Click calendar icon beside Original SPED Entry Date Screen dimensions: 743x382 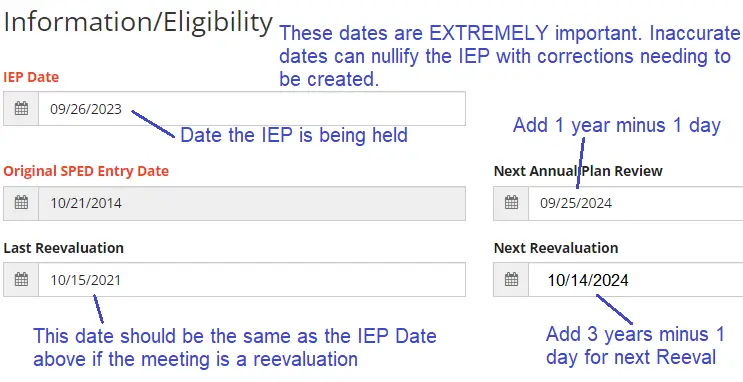pos(21,203)
